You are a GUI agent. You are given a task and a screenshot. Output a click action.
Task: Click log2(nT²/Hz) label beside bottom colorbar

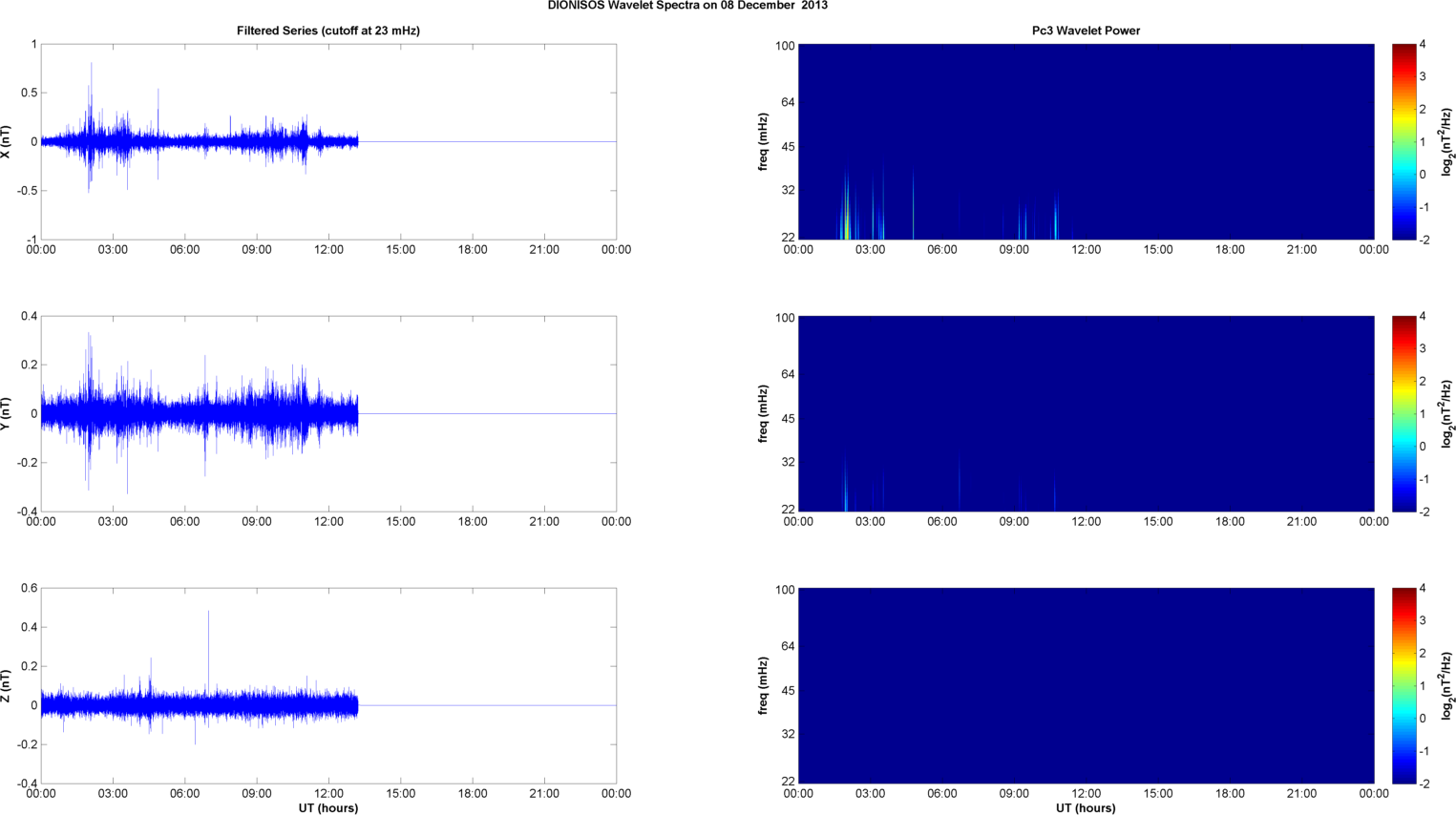1447,686
